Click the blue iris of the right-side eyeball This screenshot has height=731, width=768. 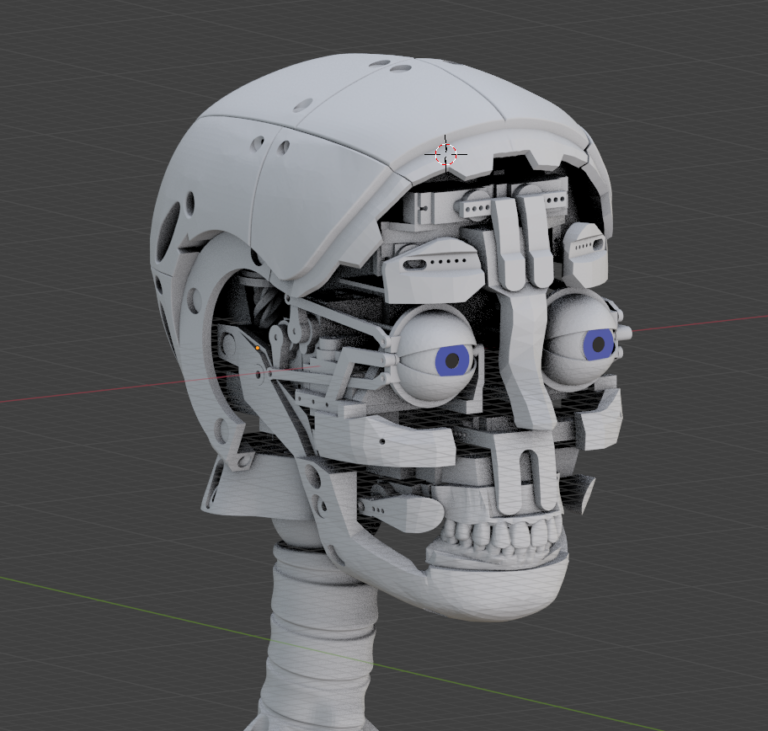[599, 344]
